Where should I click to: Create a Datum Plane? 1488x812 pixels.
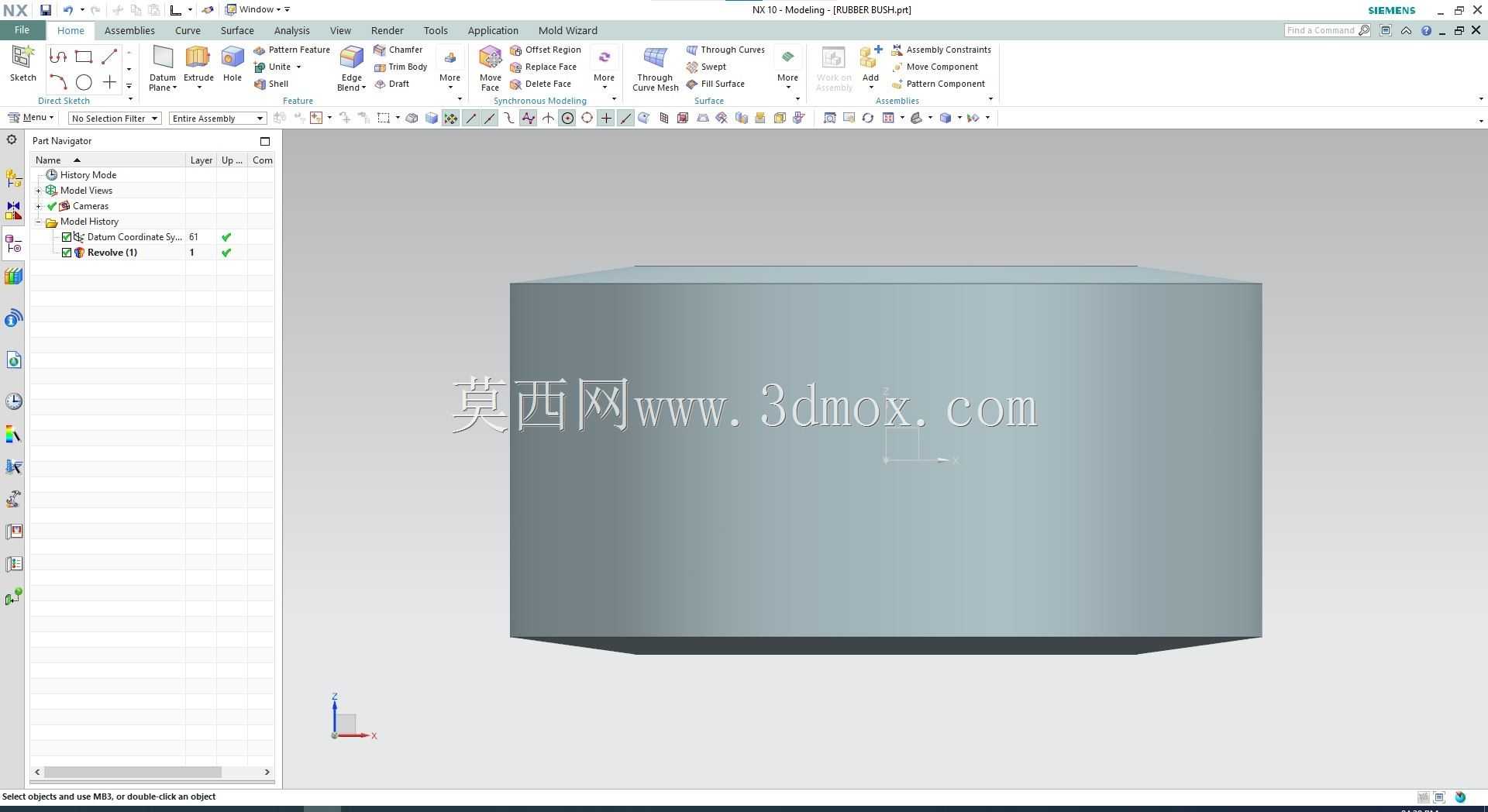click(x=163, y=68)
